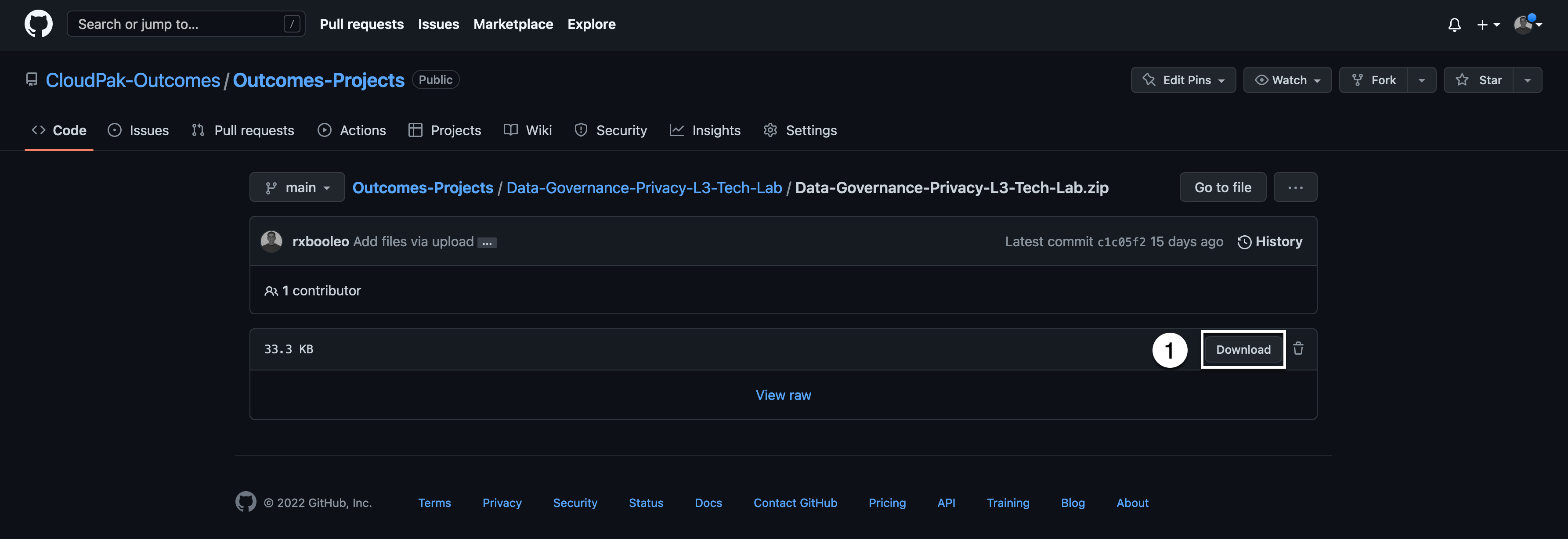
Task: Expand the Fork dropdown arrow
Action: point(1421,80)
